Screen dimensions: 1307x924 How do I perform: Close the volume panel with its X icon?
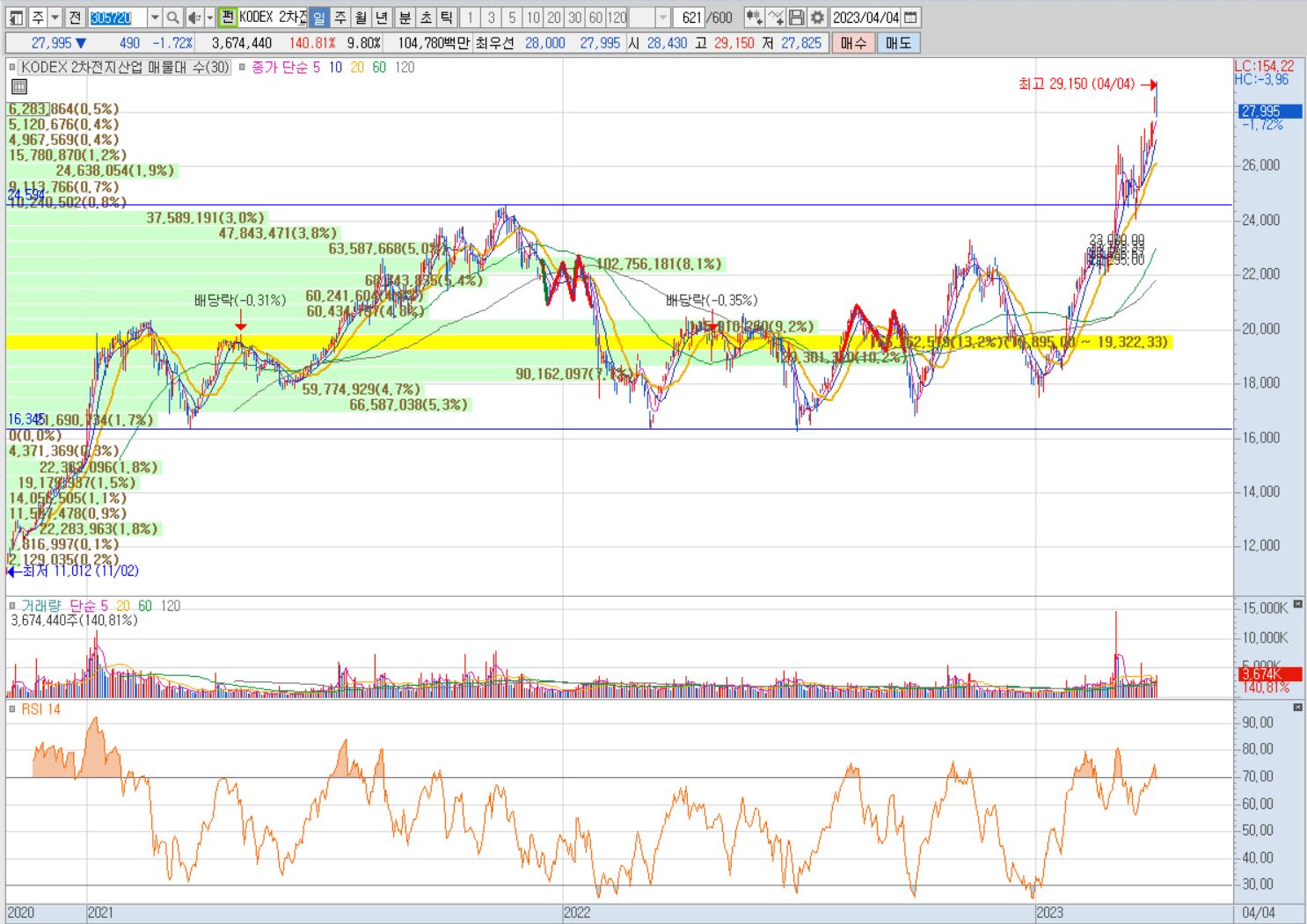tap(1298, 605)
